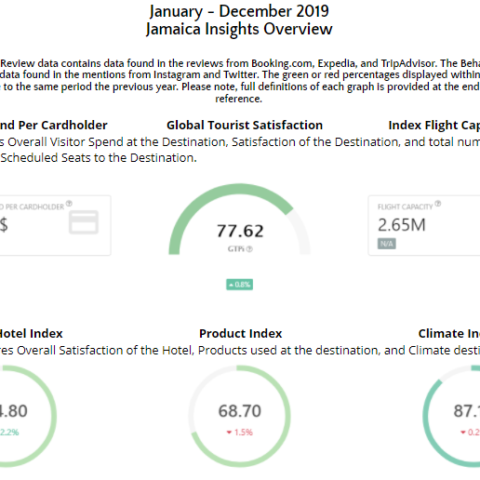Viewport: 480px width, 480px height.
Task: Click the dollar value in Spend card
Action: 4,225
